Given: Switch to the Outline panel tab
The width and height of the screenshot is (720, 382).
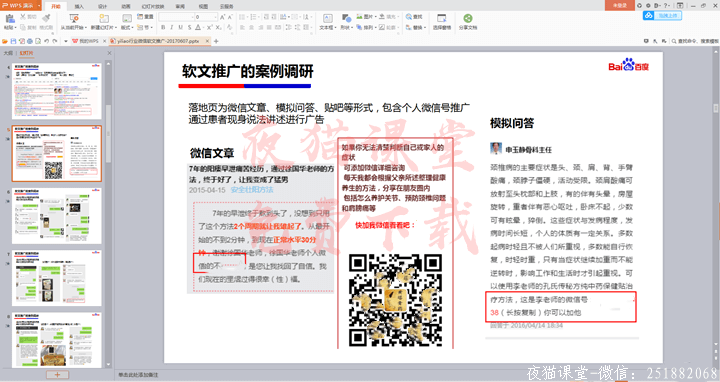Looking at the screenshot, I should 8,53.
